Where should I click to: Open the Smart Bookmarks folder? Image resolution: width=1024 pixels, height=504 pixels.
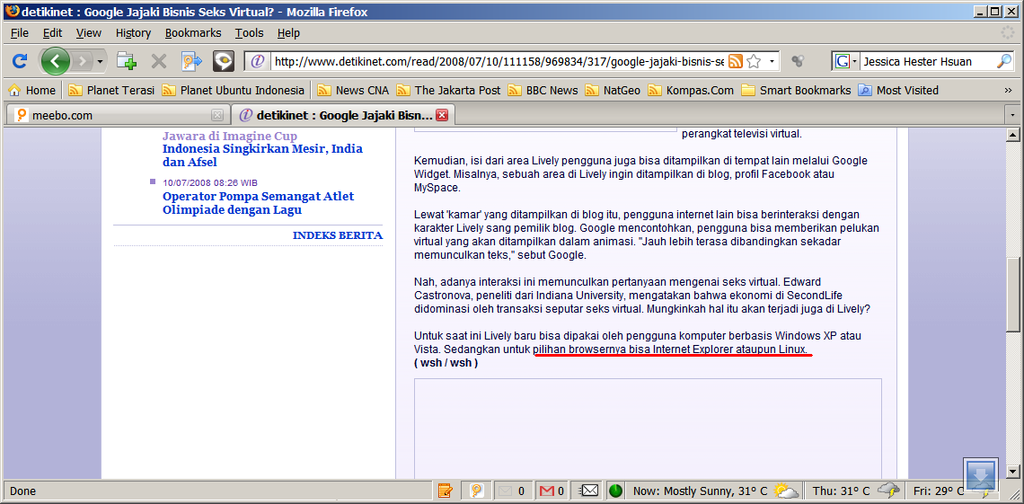797,90
